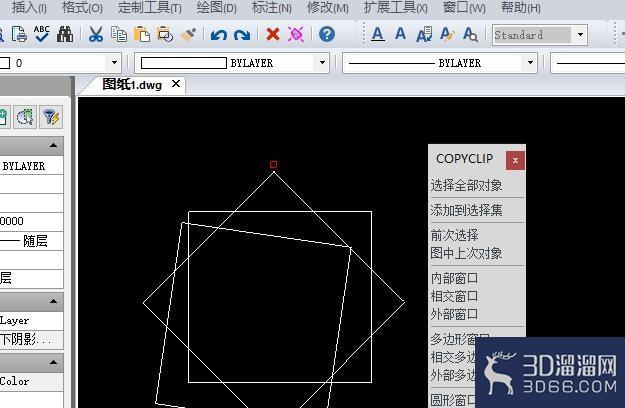
Task: Open the 绘图(D) menu
Action: point(216,8)
